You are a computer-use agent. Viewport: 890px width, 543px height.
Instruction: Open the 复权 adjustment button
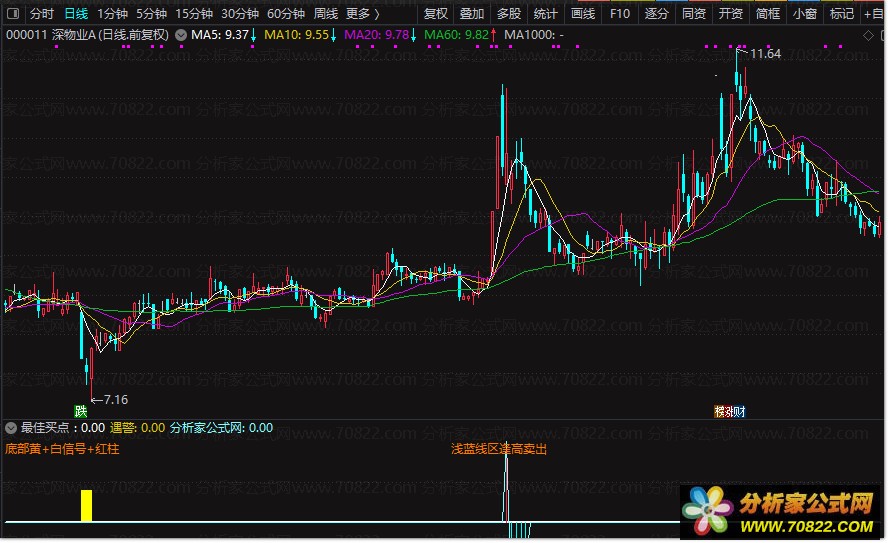click(x=436, y=14)
